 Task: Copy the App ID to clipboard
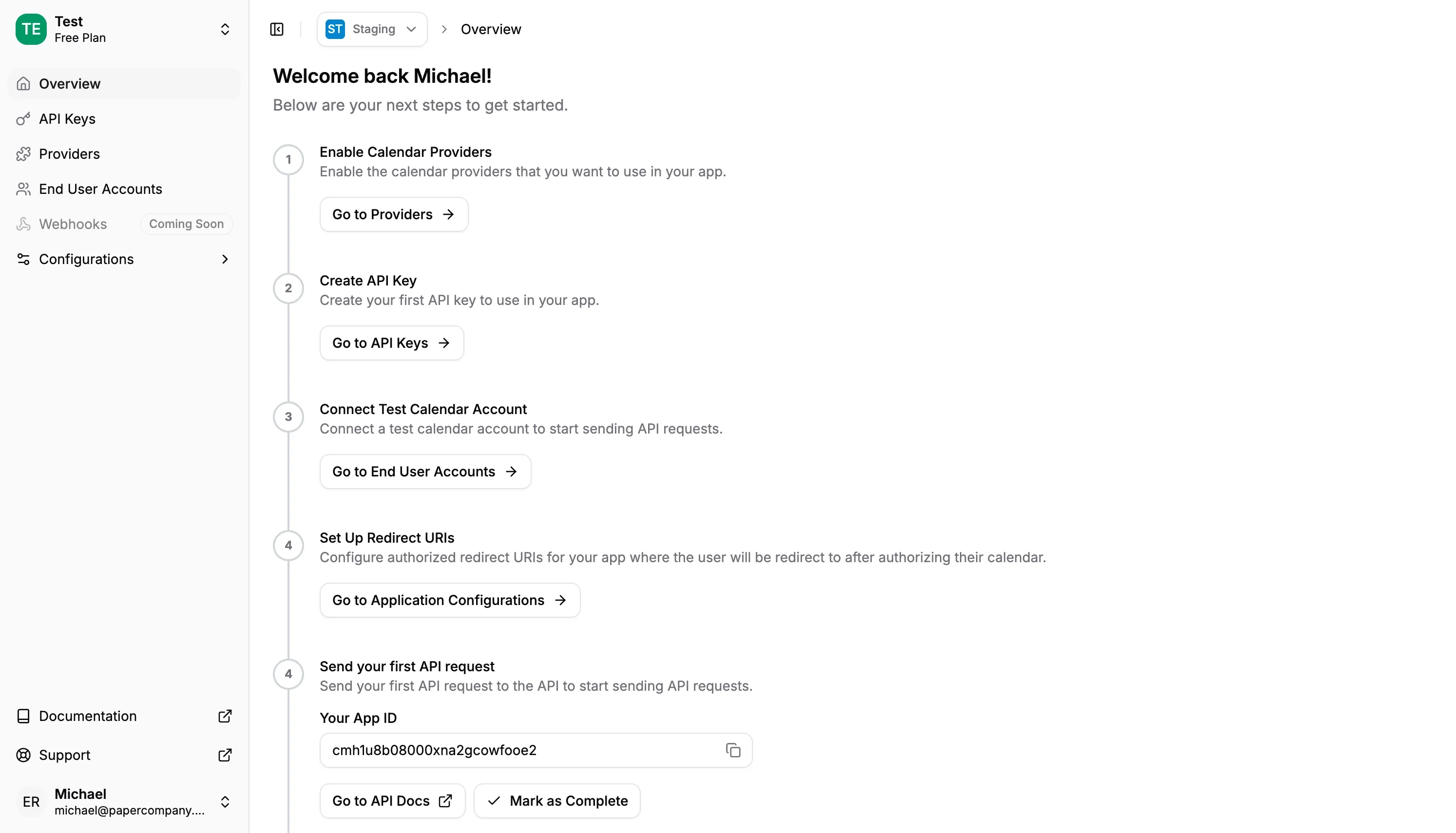tap(733, 750)
